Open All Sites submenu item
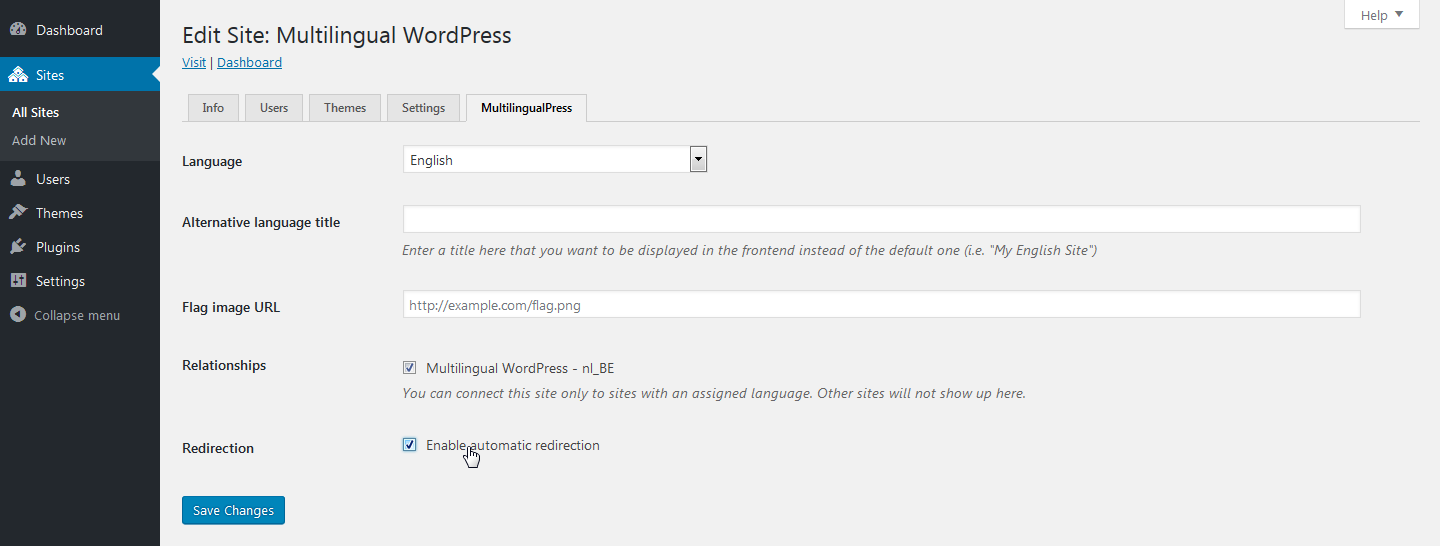Viewport: 1440px width, 546px height. click(36, 113)
